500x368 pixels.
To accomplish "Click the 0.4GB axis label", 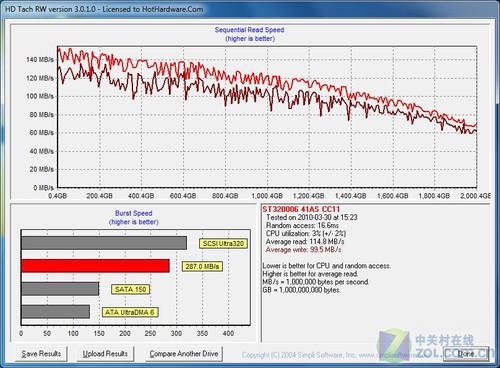I will point(57,196).
